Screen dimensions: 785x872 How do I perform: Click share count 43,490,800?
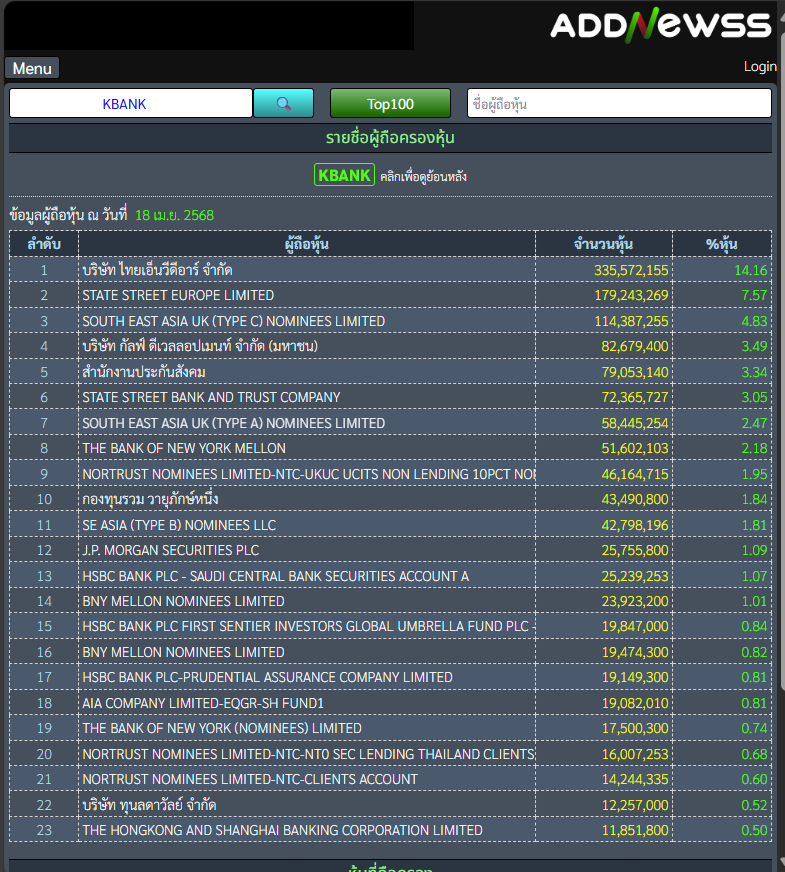[x=634, y=499]
